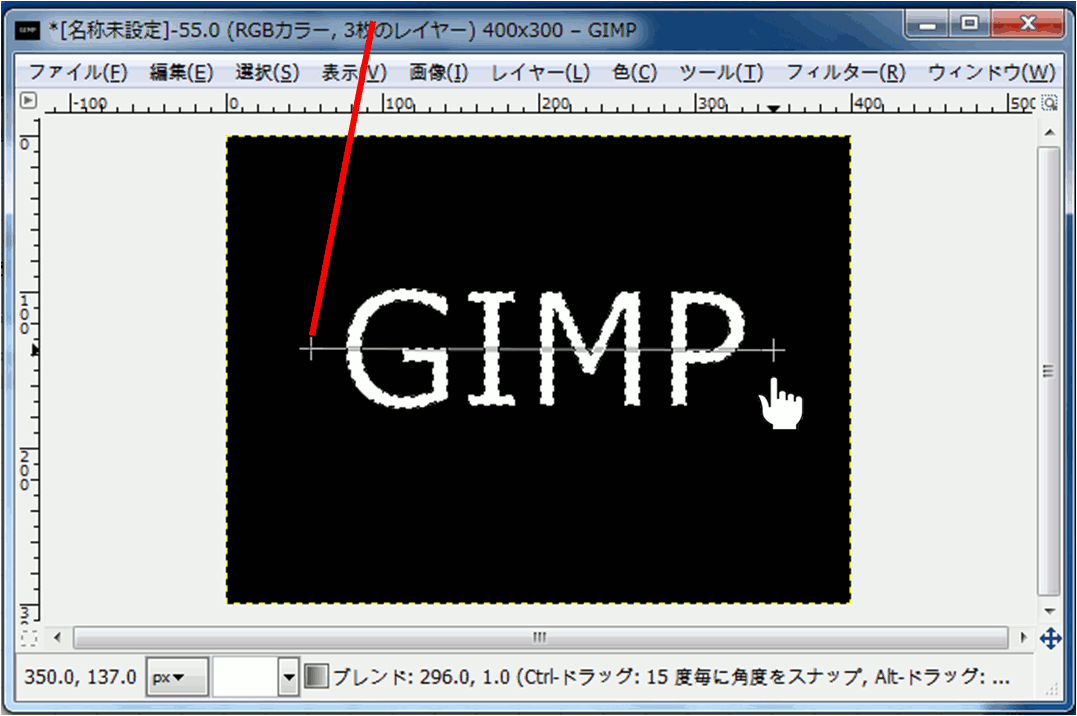Open the 色(C) color menu
Viewport: 1077px width, 716px height.
(x=634, y=72)
